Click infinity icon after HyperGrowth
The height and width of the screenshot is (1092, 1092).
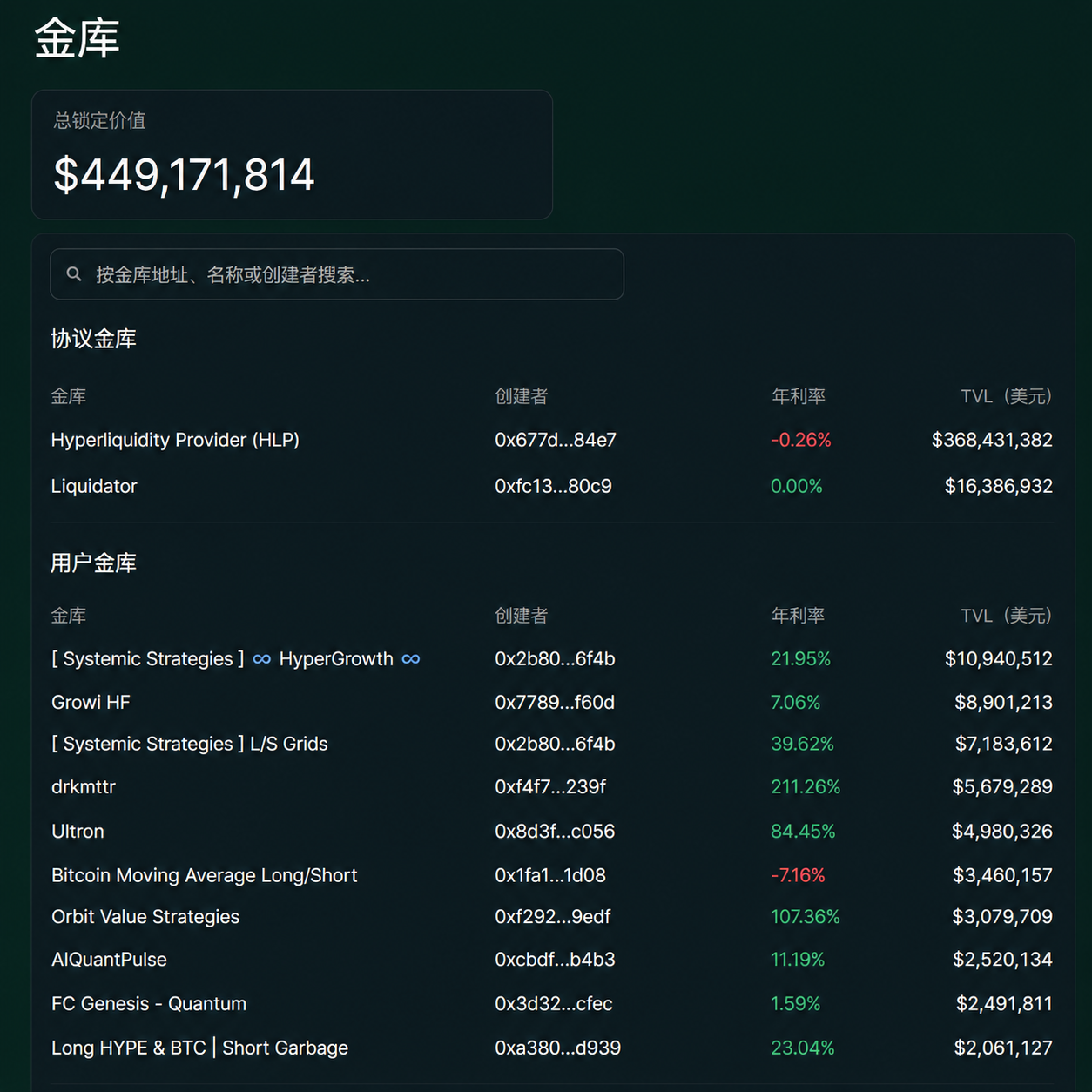(x=411, y=659)
